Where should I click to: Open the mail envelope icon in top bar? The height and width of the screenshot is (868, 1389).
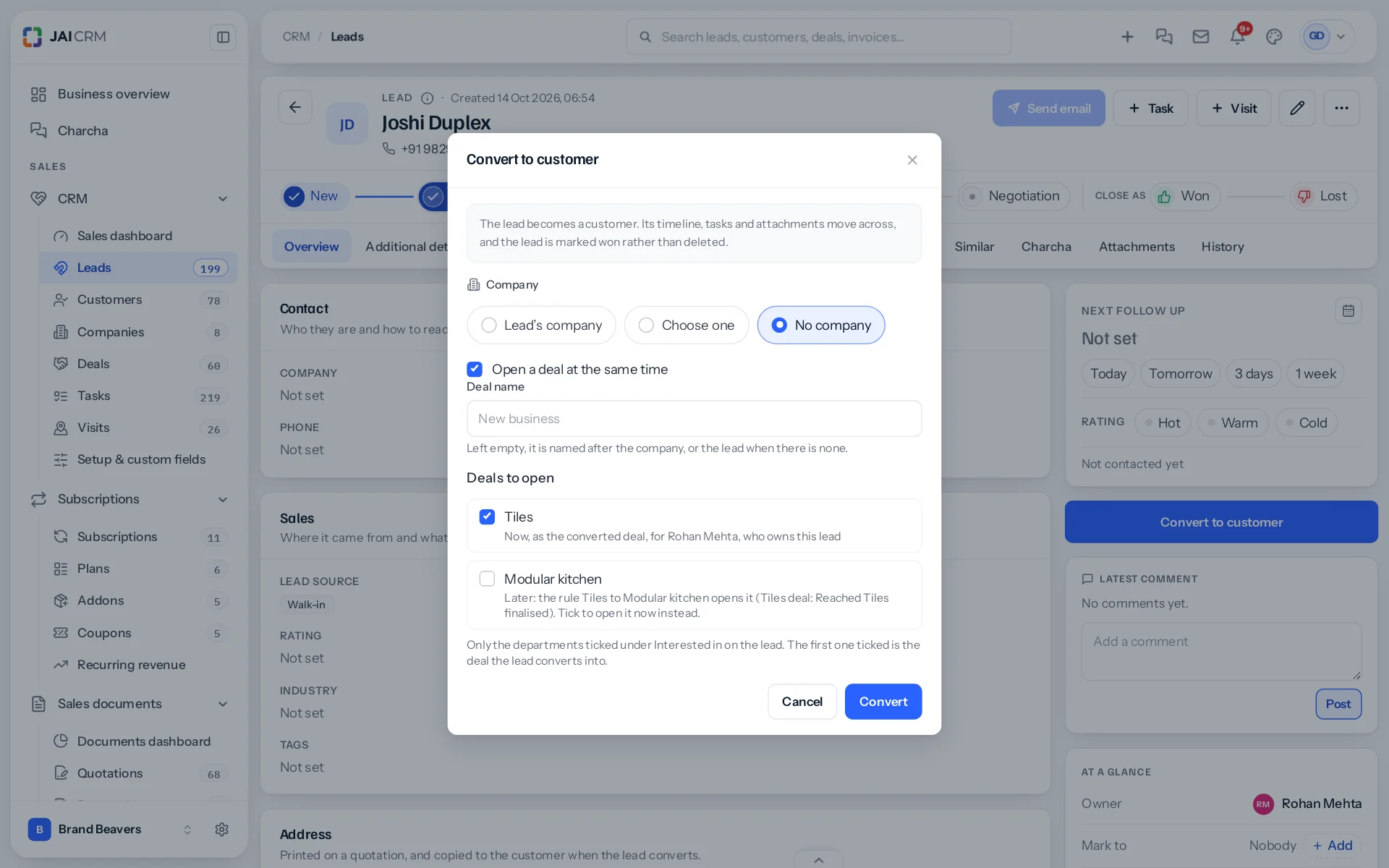[1201, 37]
